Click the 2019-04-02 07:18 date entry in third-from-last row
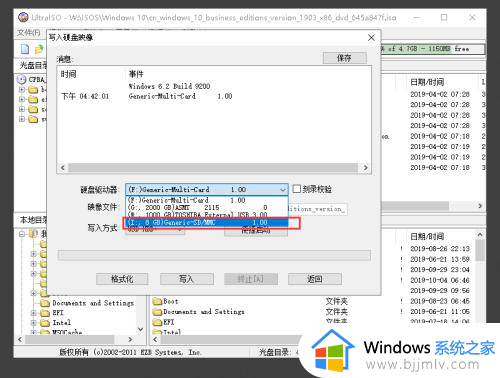 [x=440, y=136]
